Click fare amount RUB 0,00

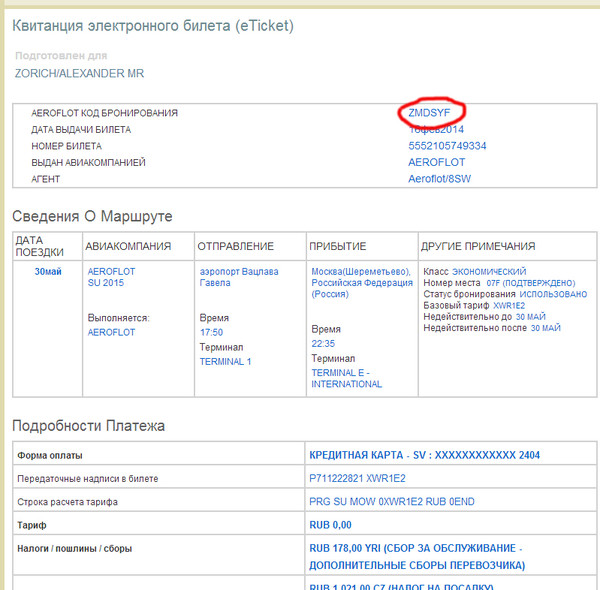click(330, 525)
